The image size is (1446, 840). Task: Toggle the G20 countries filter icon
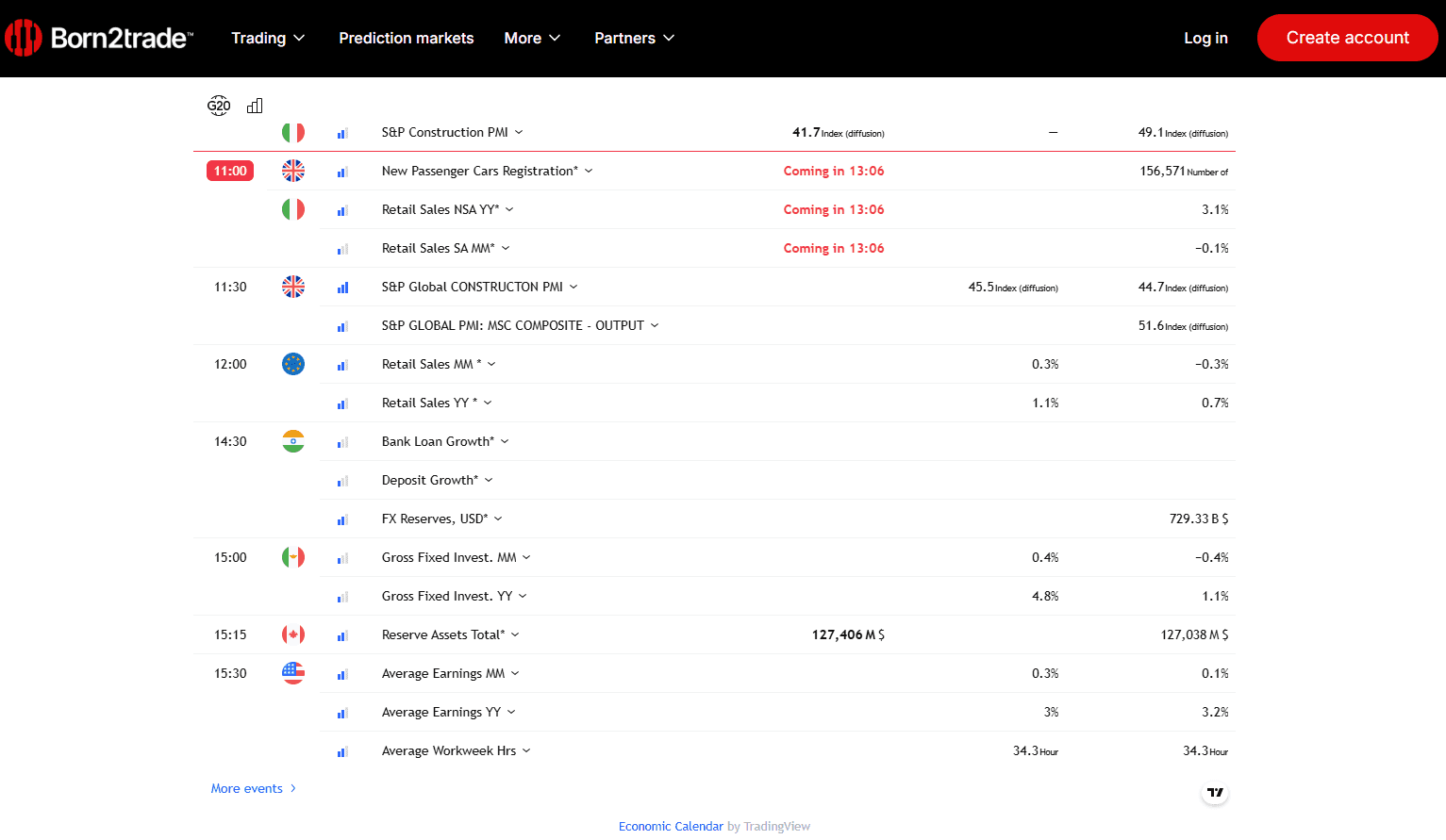click(219, 106)
